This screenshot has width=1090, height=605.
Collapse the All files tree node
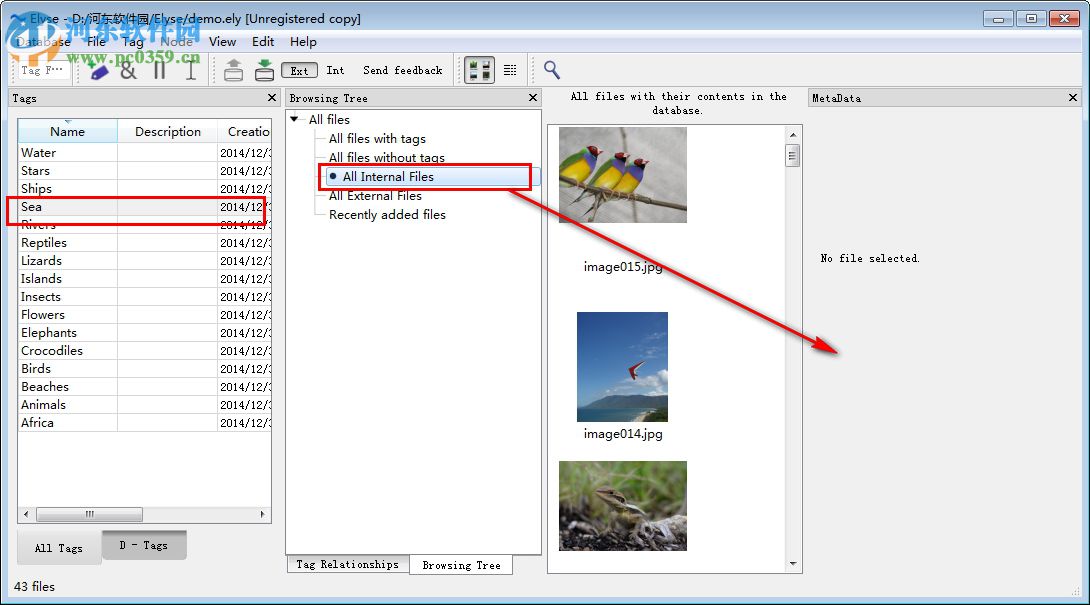coord(295,120)
